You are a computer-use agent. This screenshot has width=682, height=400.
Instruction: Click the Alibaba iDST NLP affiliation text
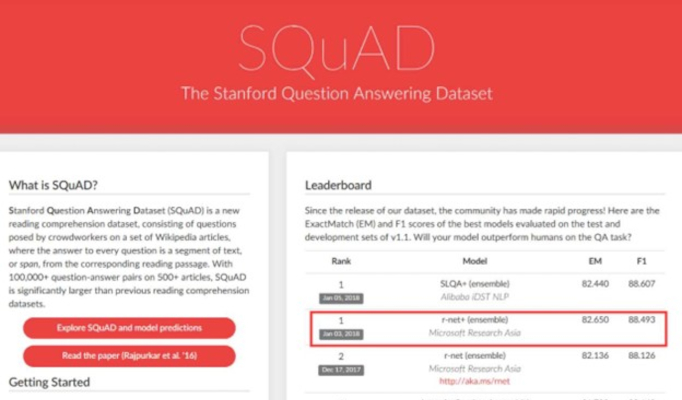coord(461,297)
